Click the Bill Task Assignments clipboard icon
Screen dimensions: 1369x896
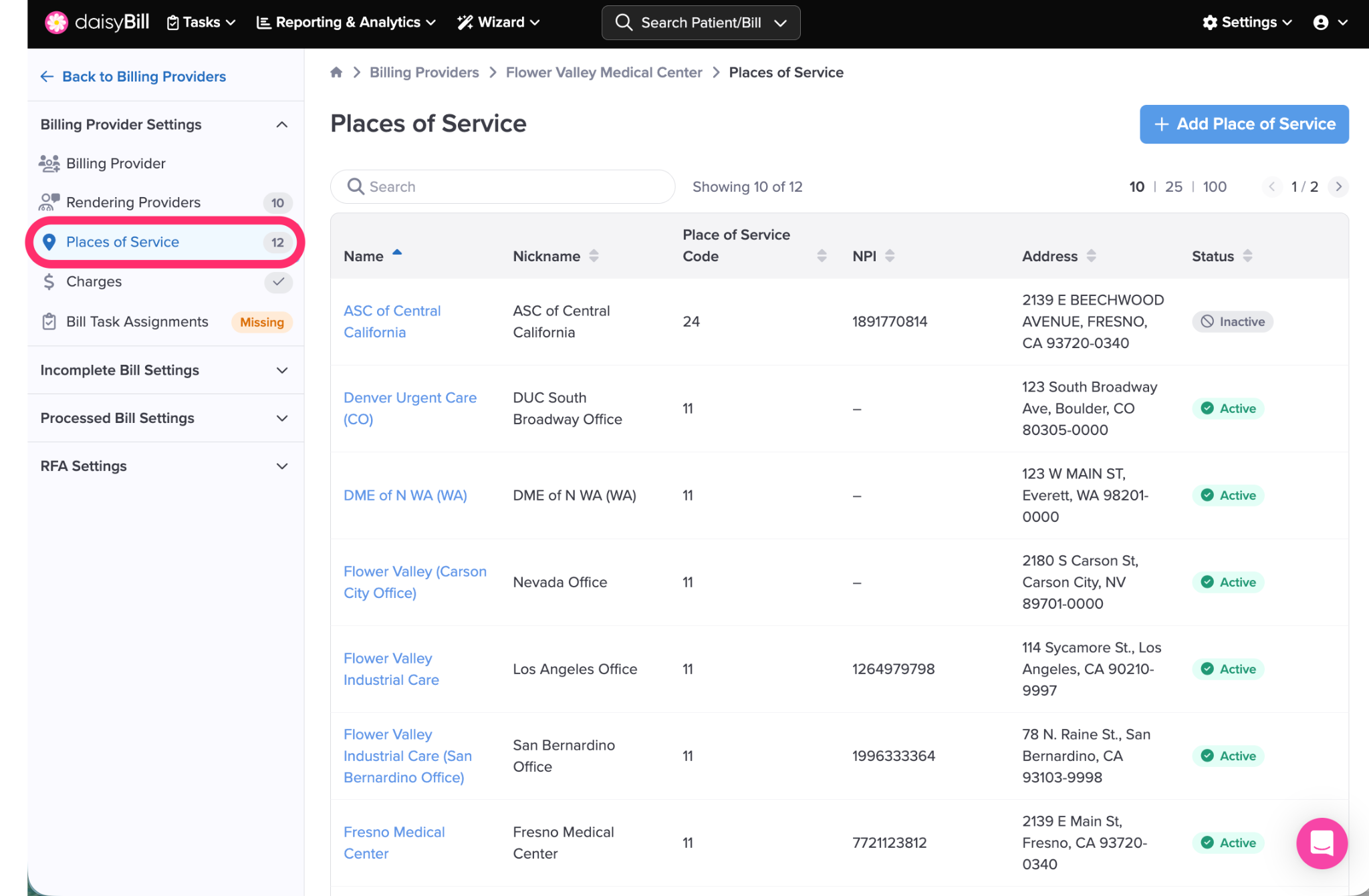tap(49, 321)
